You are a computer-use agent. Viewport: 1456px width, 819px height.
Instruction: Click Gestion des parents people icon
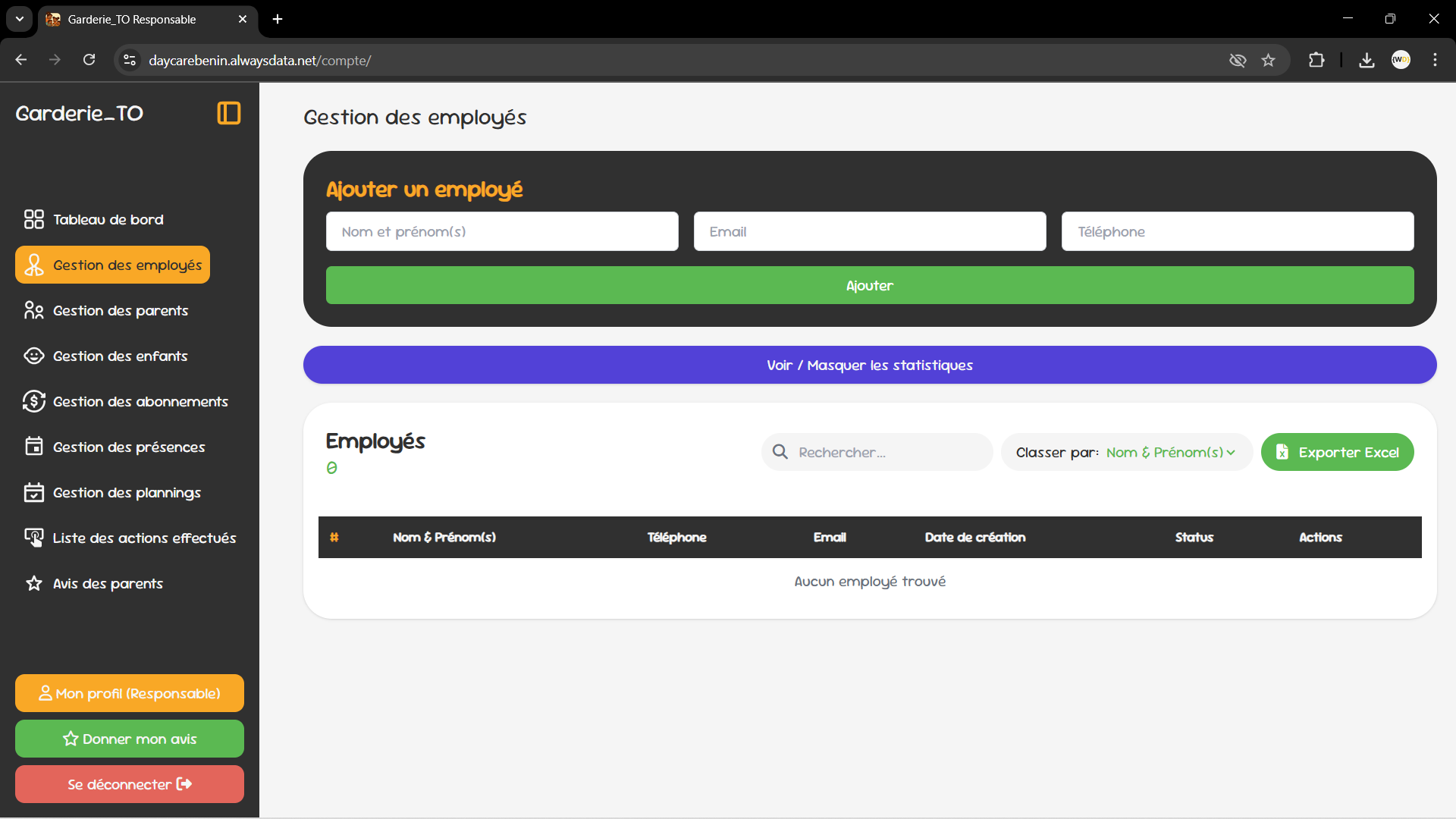coord(33,310)
